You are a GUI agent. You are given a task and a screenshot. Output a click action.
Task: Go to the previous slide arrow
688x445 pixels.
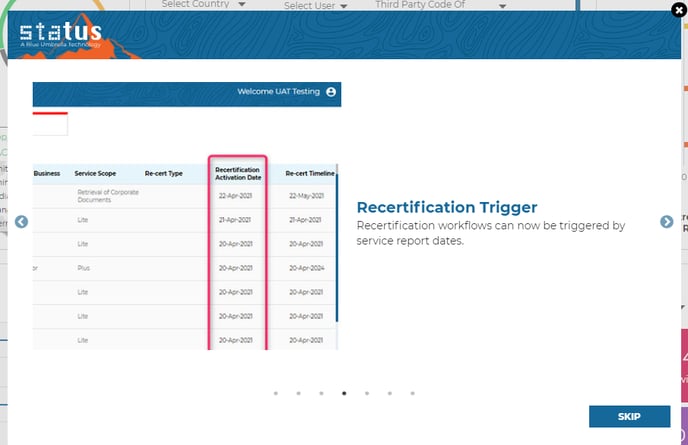coord(21,222)
